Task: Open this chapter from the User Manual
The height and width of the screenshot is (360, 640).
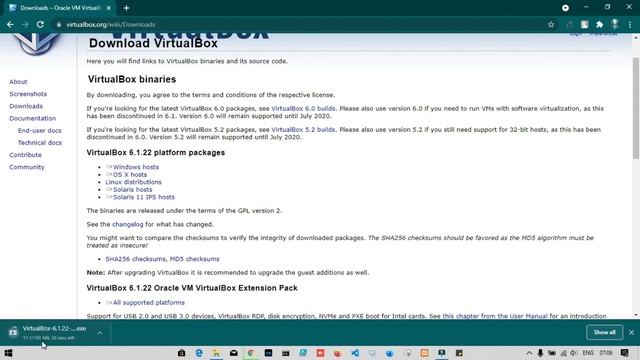Action: 495,316
